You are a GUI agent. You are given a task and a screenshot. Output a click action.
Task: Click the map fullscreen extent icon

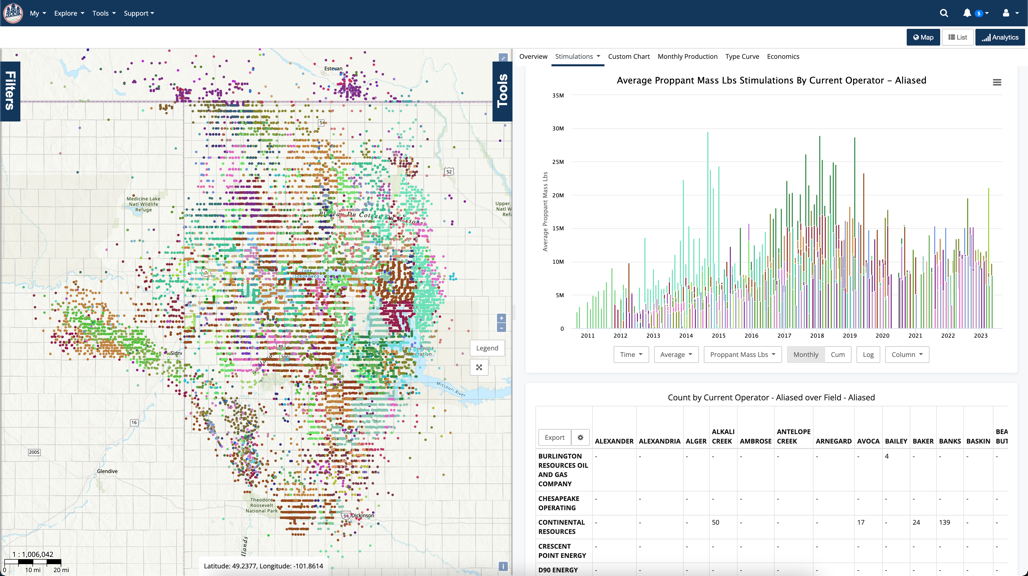pyautogui.click(x=479, y=368)
